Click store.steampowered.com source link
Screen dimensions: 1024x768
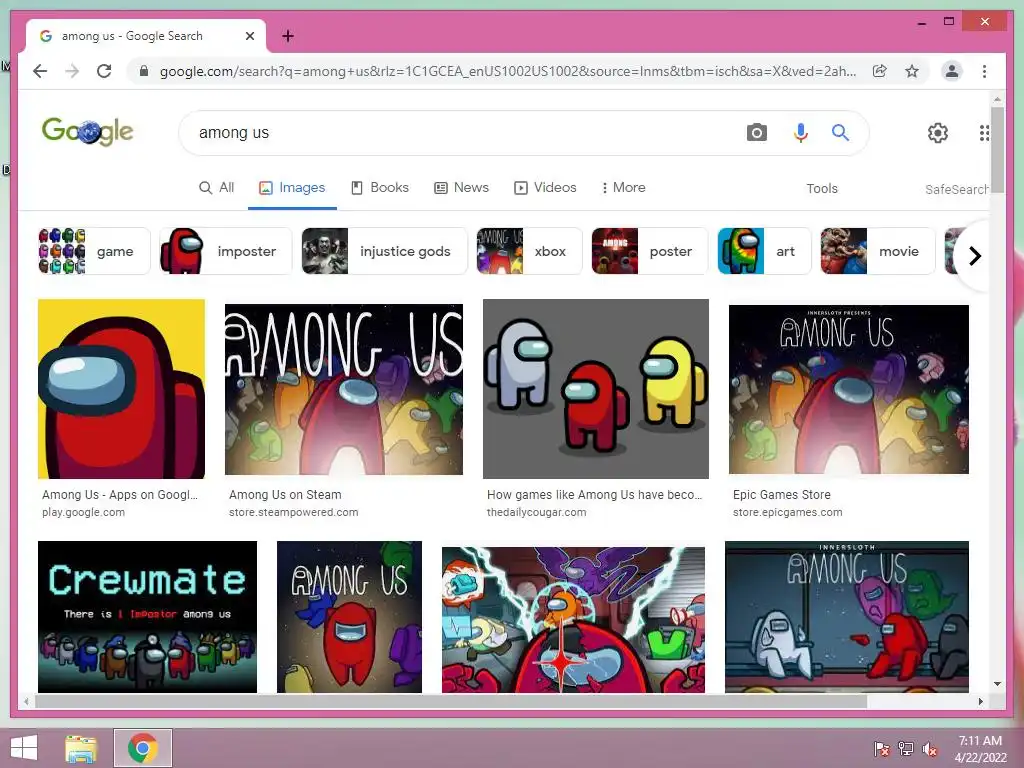point(293,513)
